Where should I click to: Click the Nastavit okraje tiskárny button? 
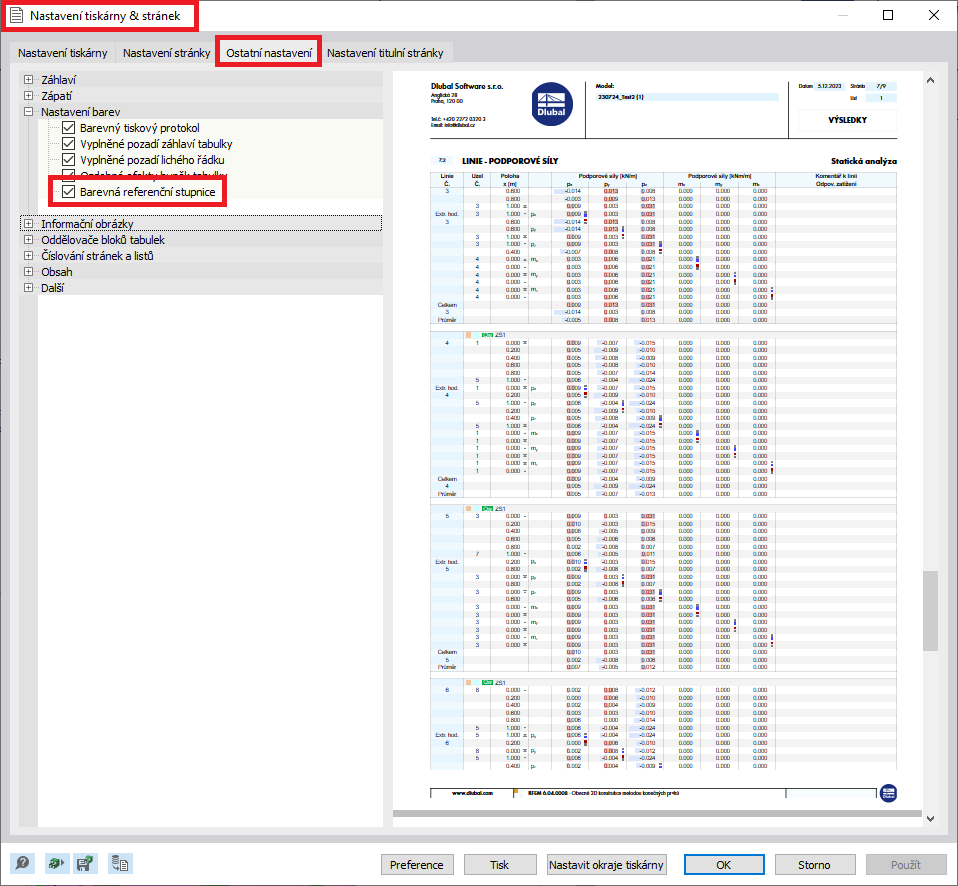pyautogui.click(x=605, y=865)
